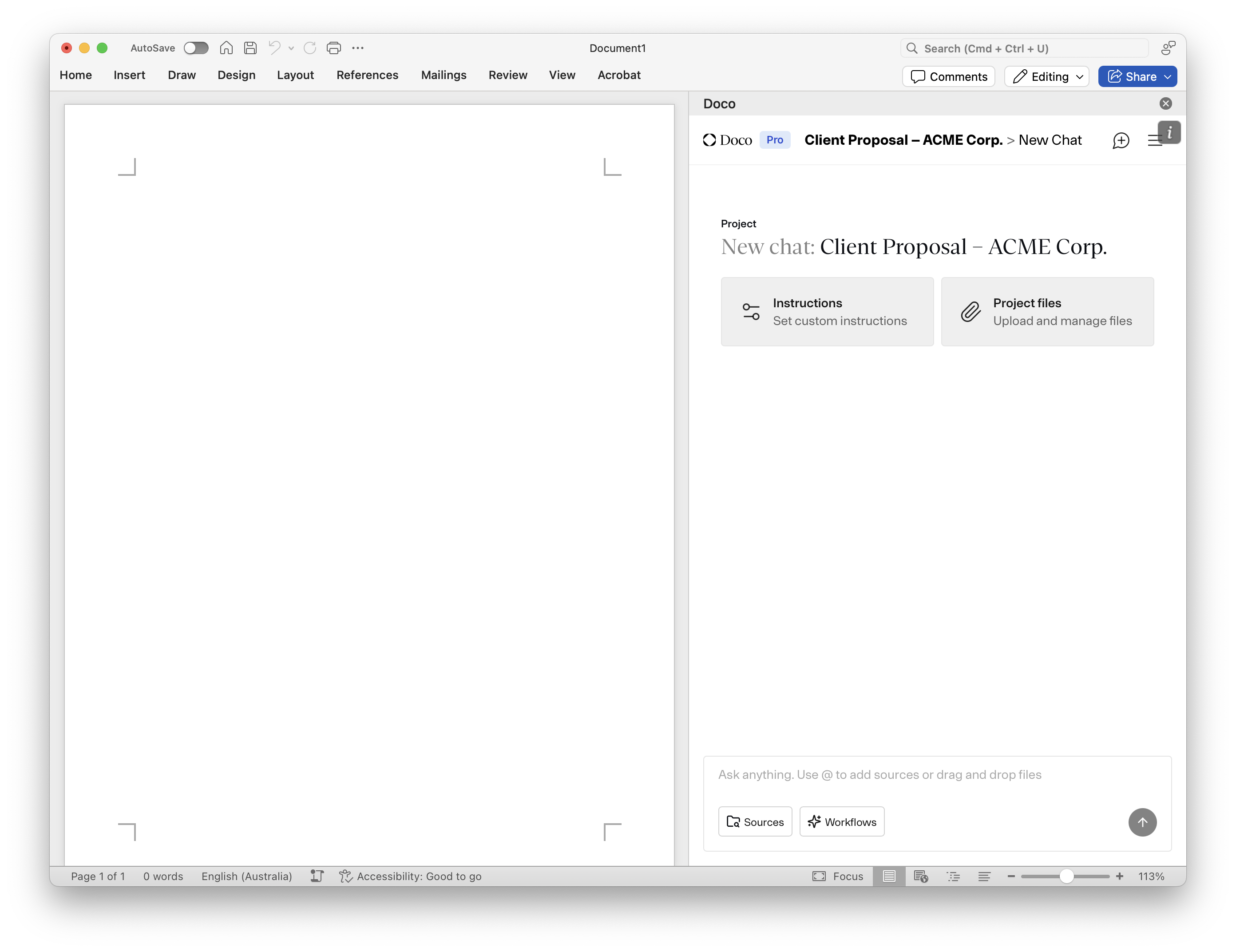Switch to the References ribbon tab
This screenshot has width=1236, height=952.
(367, 75)
